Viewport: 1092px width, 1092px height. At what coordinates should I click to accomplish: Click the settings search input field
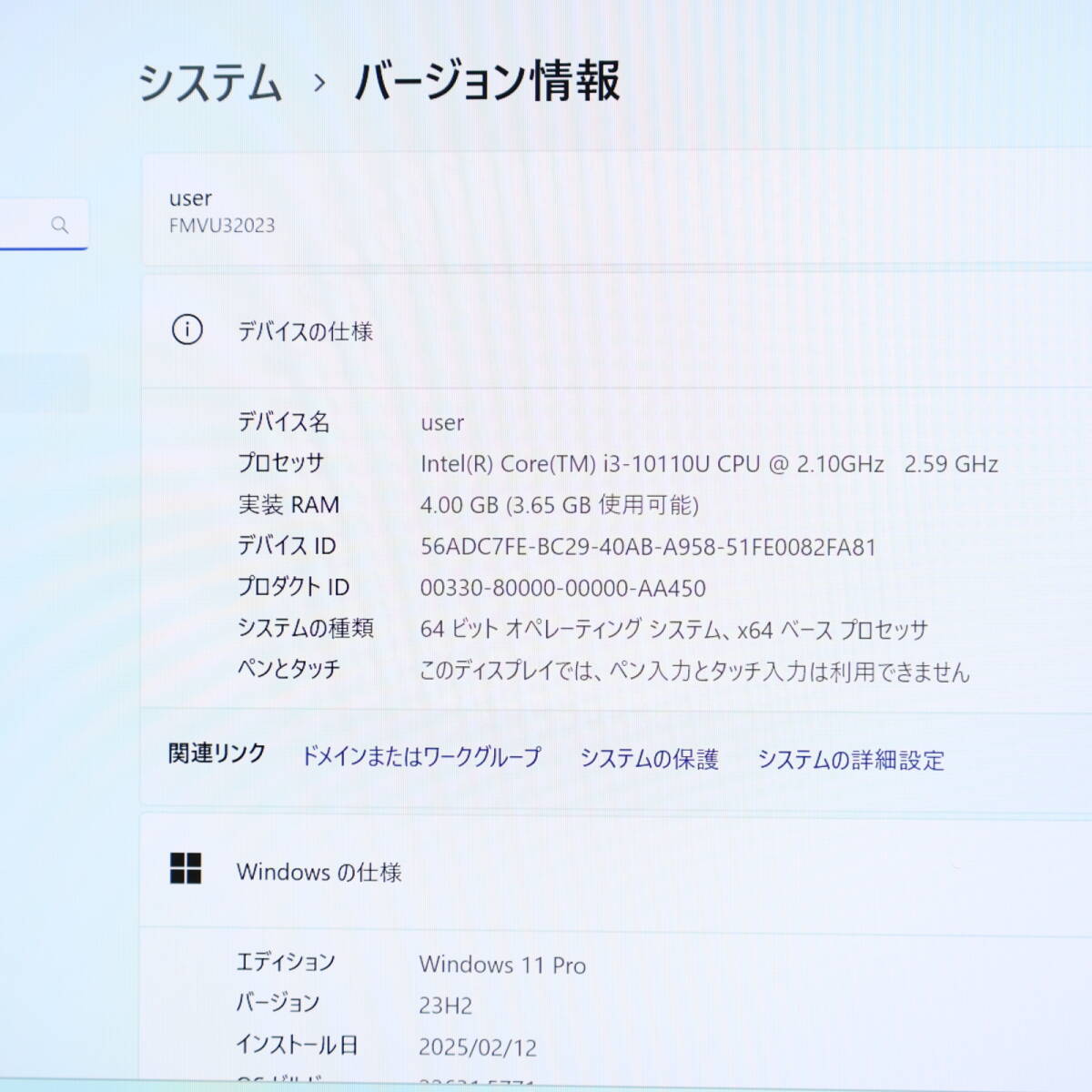click(x=44, y=224)
